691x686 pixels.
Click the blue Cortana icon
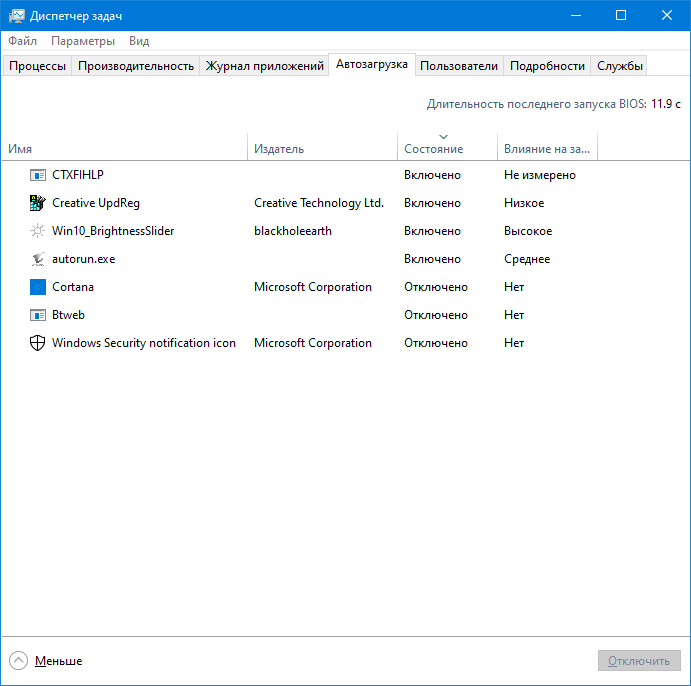[37, 287]
